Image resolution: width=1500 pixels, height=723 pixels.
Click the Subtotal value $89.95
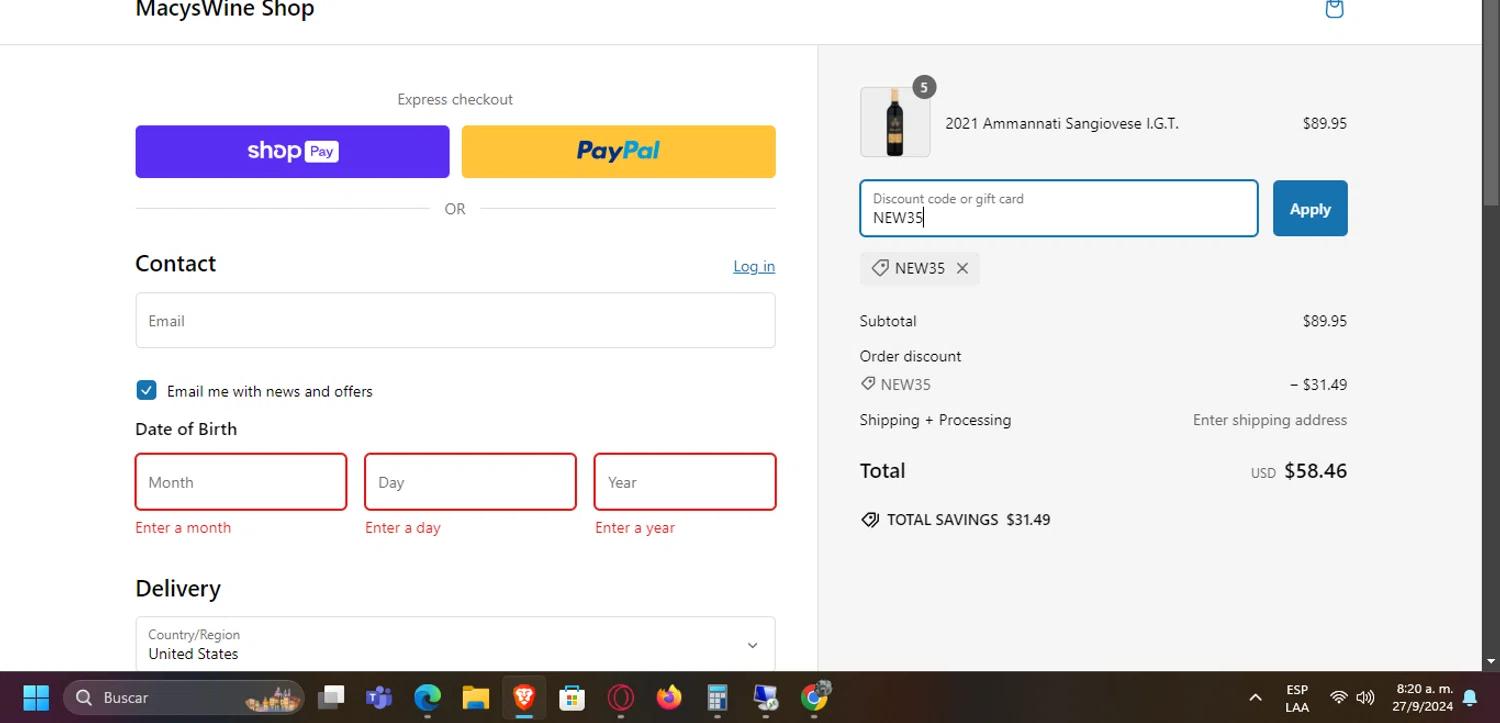pos(1324,321)
